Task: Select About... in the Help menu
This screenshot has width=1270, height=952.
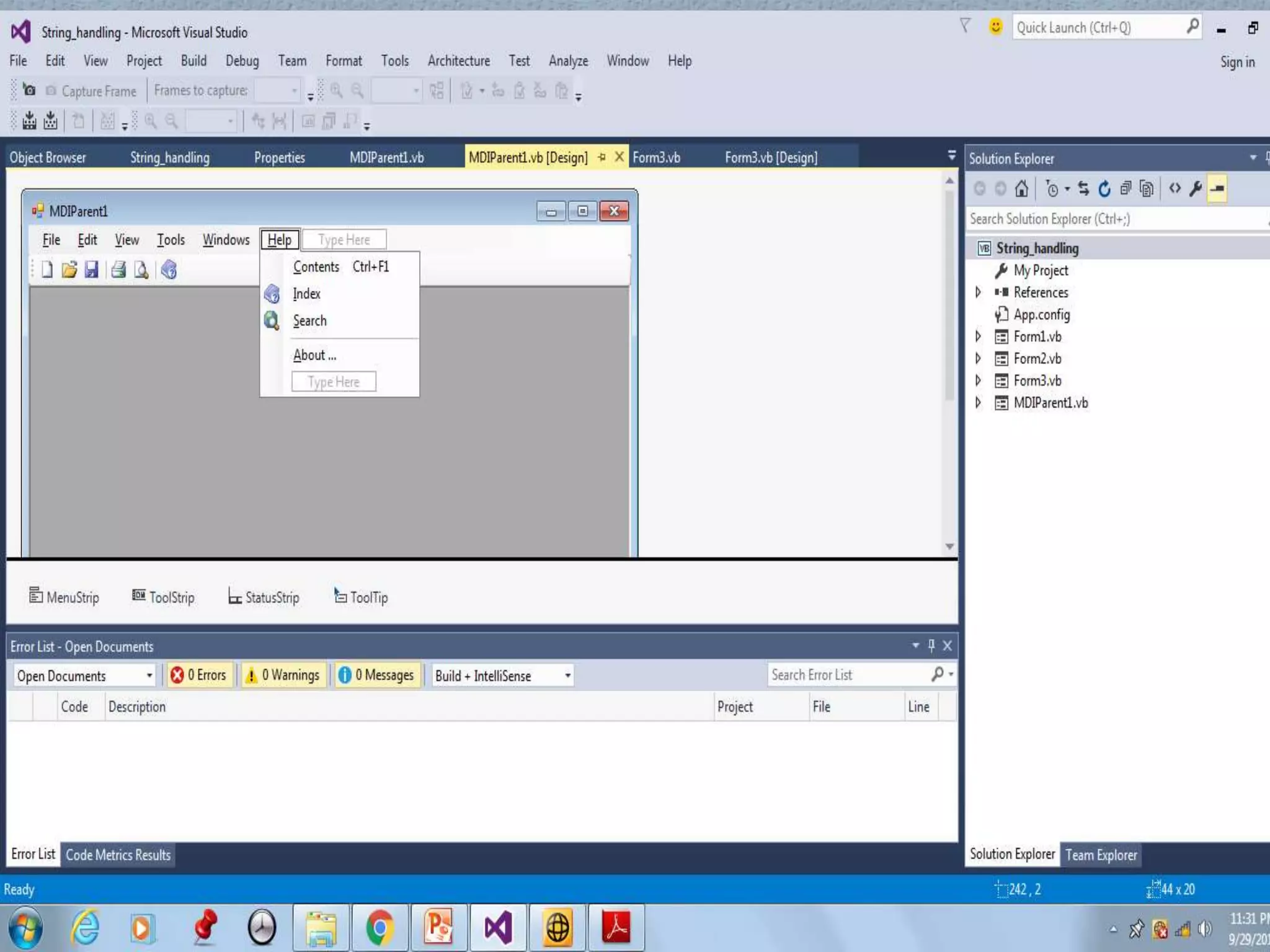Action: pos(314,355)
